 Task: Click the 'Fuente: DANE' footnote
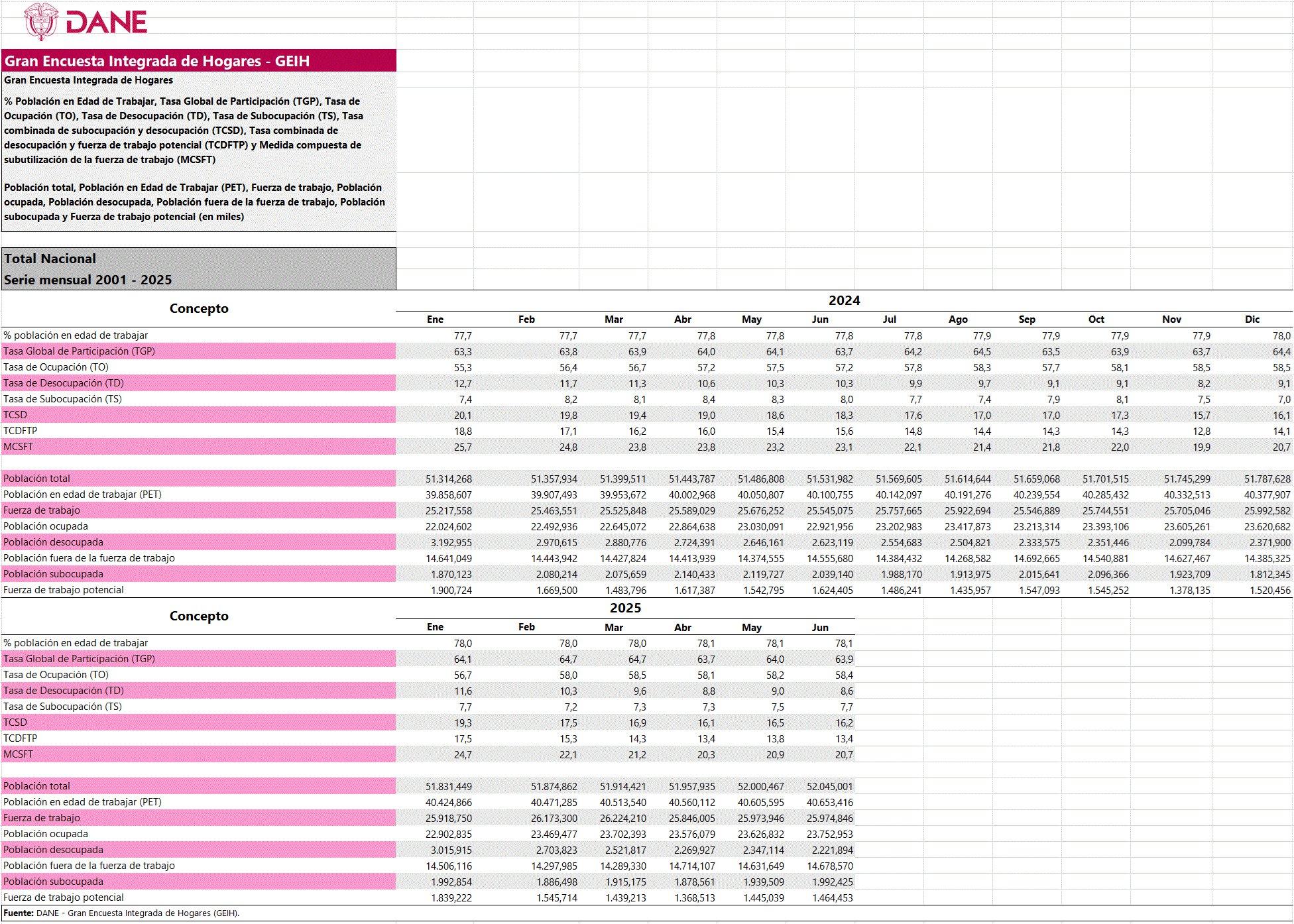[x=121, y=913]
